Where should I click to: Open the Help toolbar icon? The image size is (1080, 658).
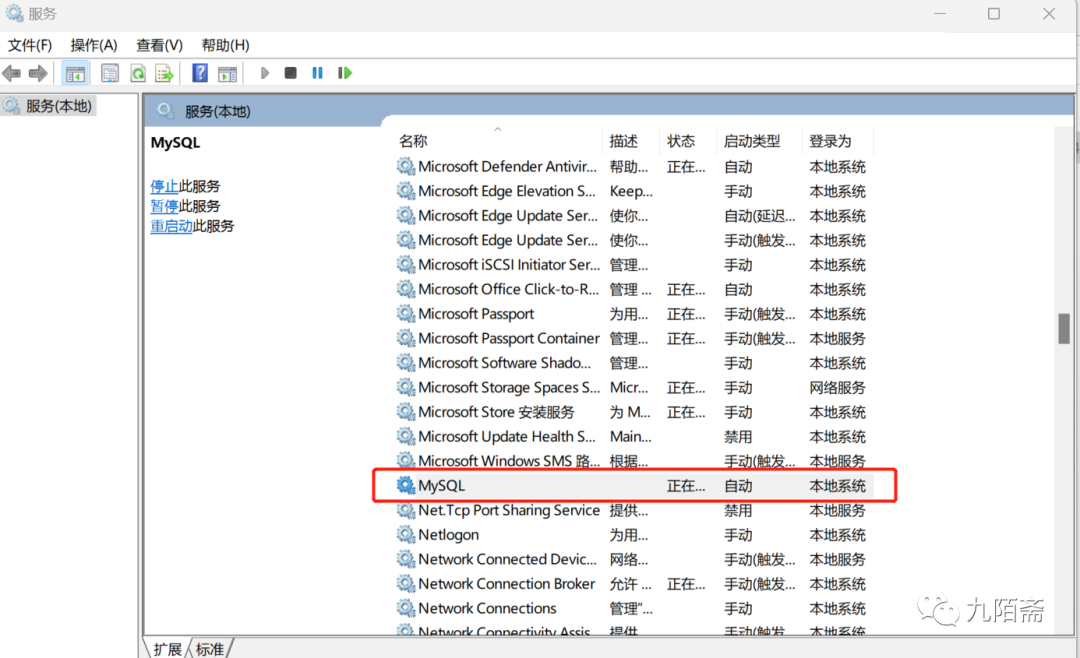point(200,73)
